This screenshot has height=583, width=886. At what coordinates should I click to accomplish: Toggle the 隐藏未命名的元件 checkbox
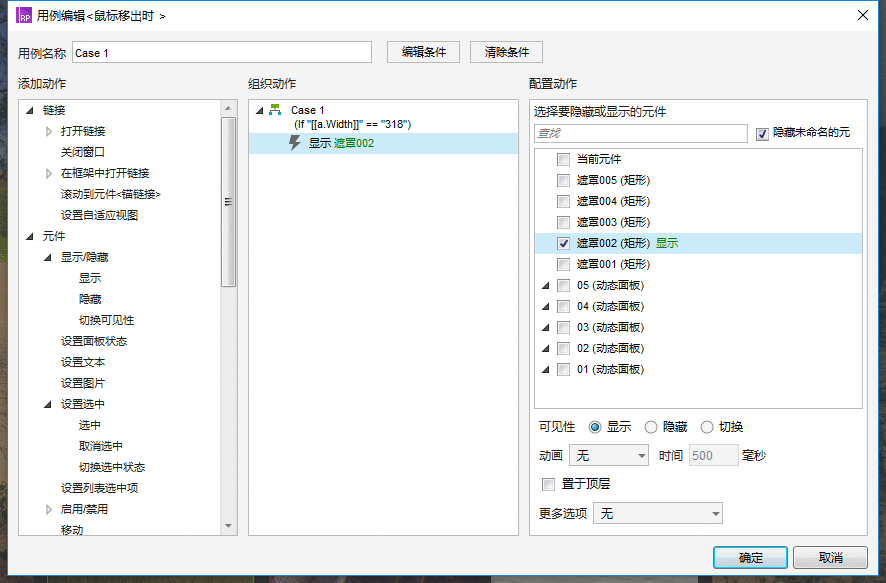tap(762, 134)
